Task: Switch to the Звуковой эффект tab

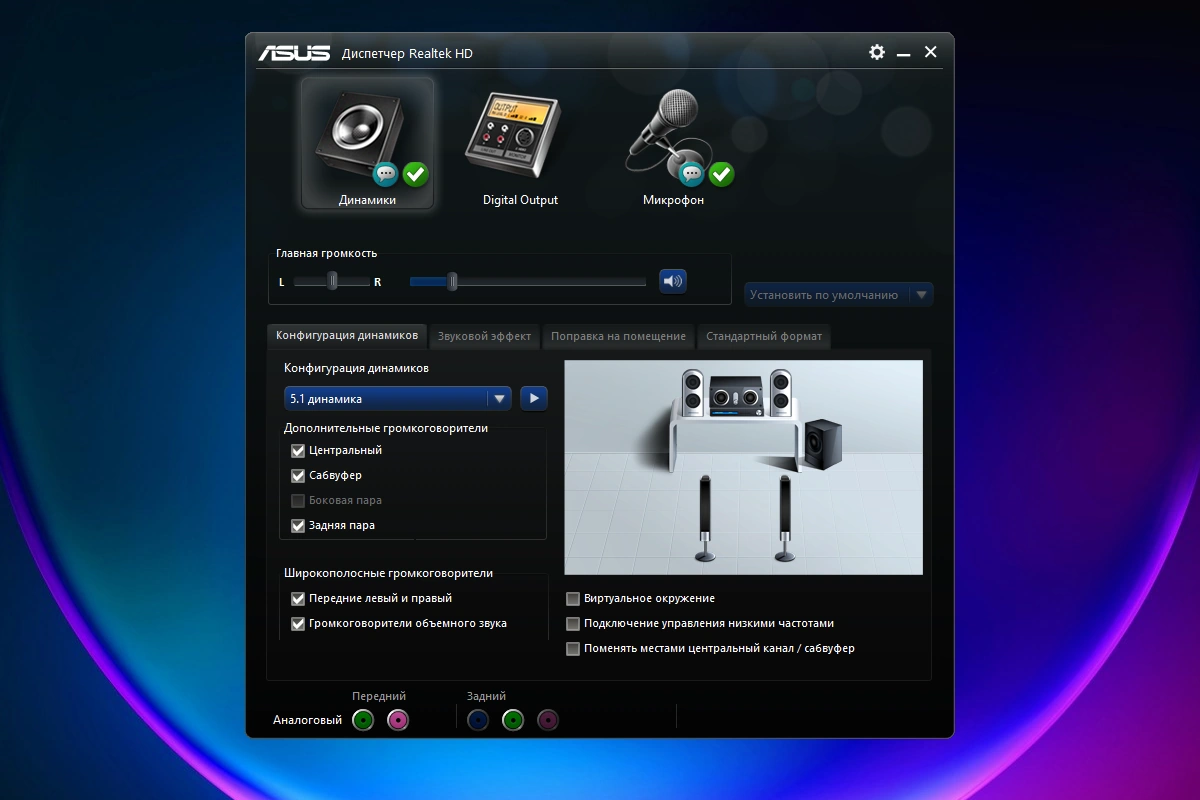Action: click(x=484, y=336)
